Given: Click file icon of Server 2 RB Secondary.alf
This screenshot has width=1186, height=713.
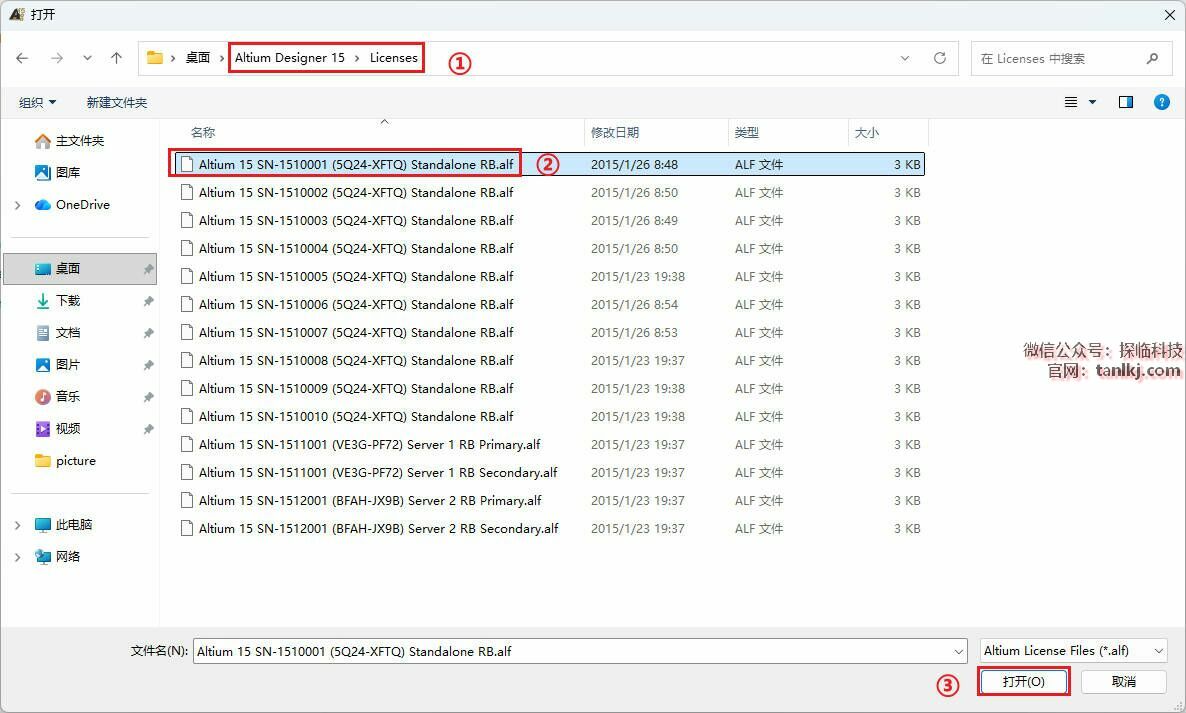Looking at the screenshot, I should point(187,528).
